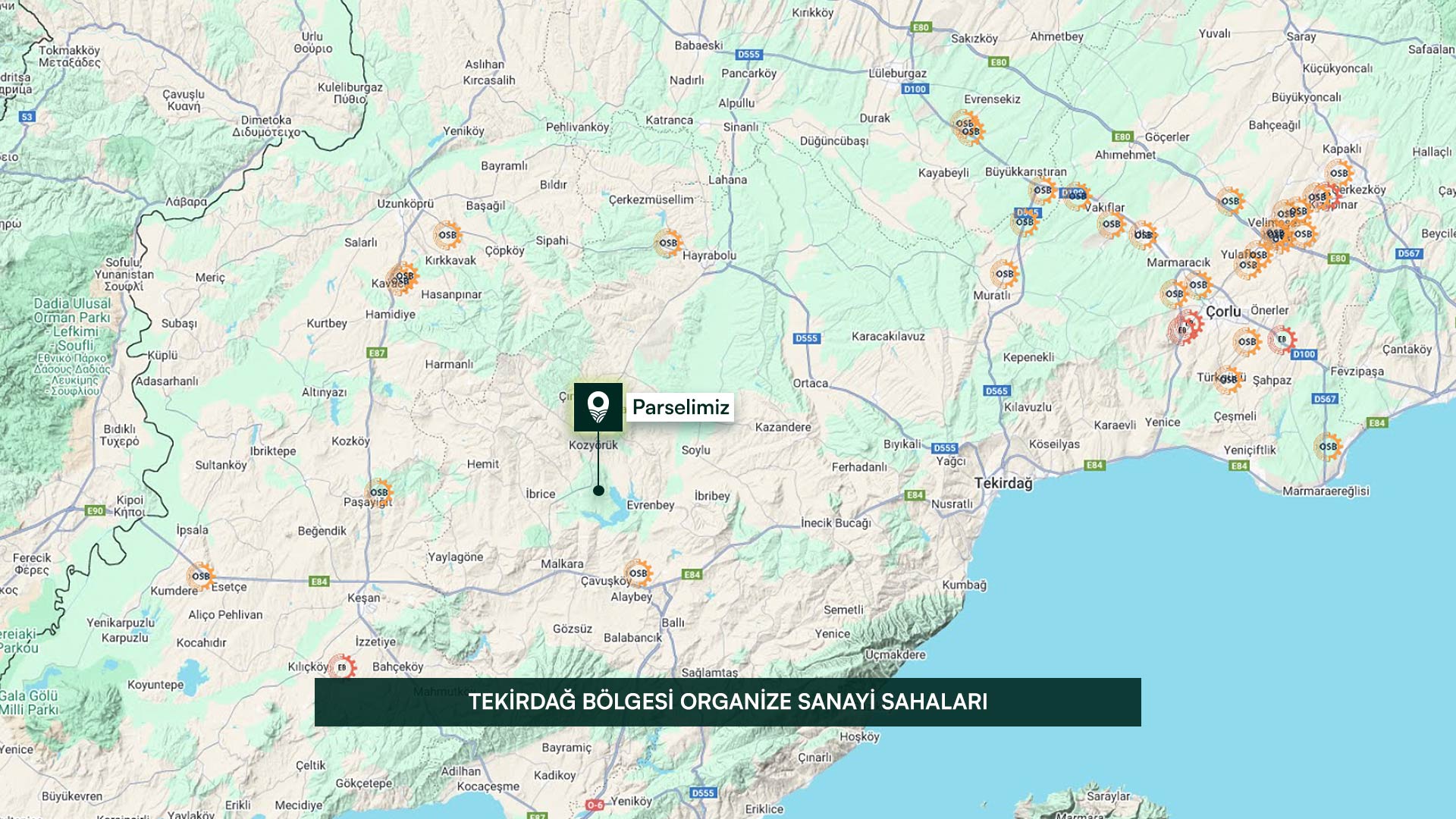Click the İbrice village label
Image resolution: width=1456 pixels, height=819 pixels.
point(541,494)
